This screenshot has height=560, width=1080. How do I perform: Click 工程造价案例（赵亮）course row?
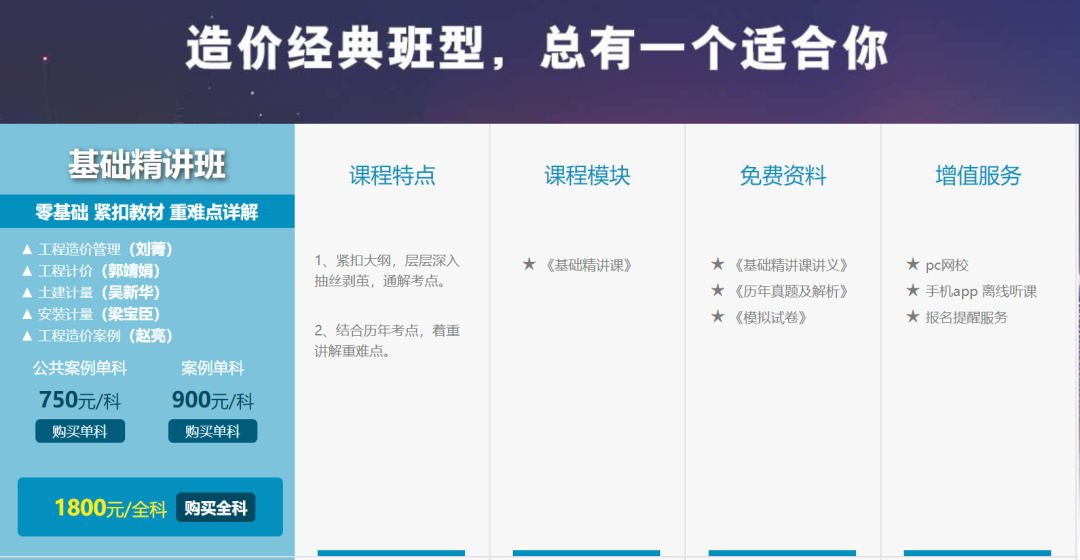coord(98,335)
